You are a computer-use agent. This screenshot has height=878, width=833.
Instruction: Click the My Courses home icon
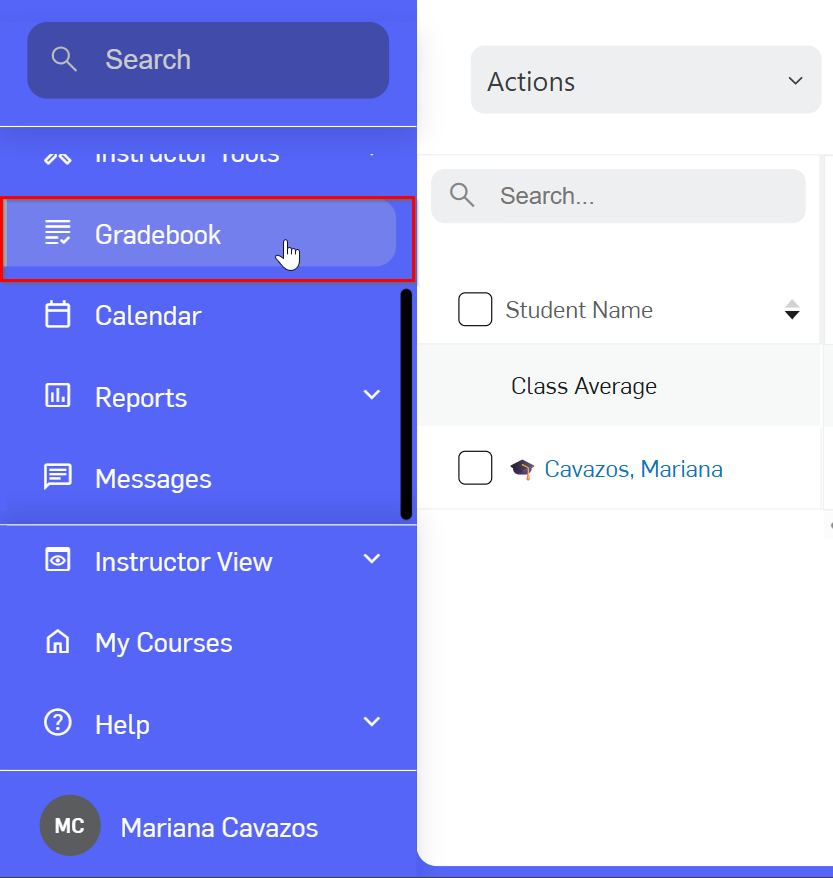point(58,641)
